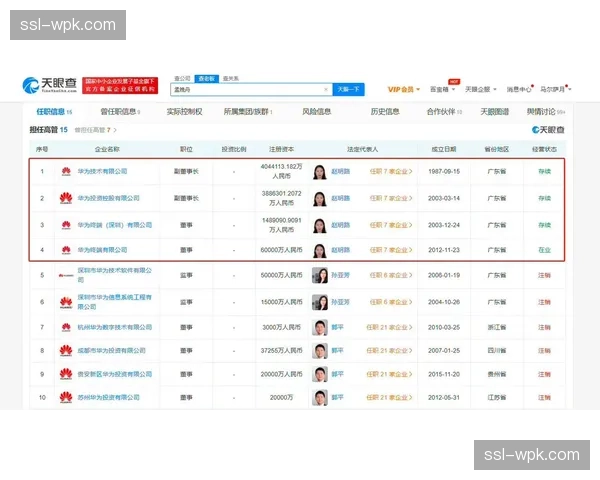Click the 天眼一下 search button
The image size is (600, 480).
tap(348, 89)
